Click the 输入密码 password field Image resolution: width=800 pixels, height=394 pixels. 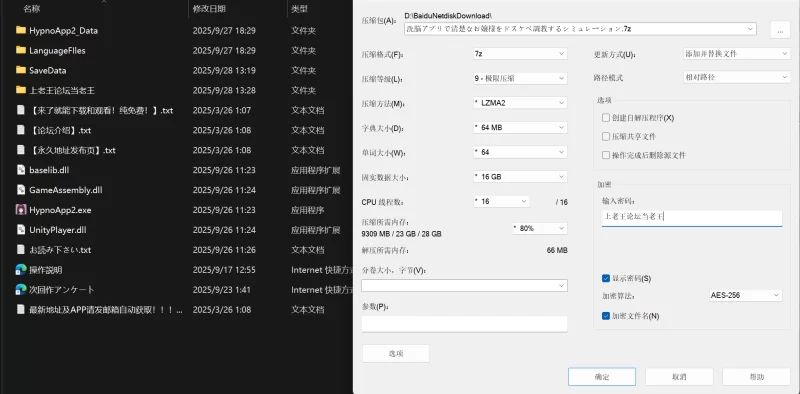point(692,218)
